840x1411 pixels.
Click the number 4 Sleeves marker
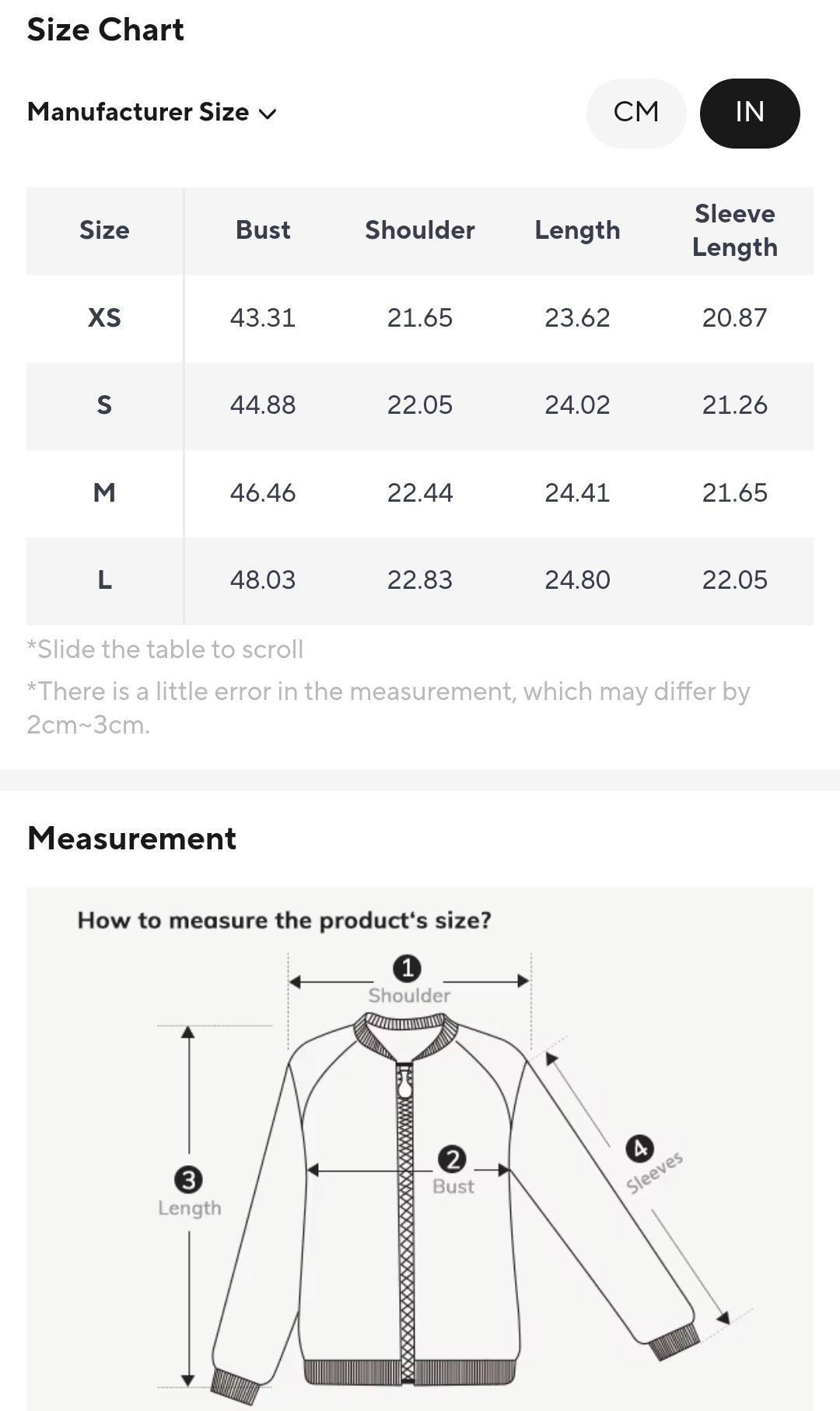point(639,1148)
